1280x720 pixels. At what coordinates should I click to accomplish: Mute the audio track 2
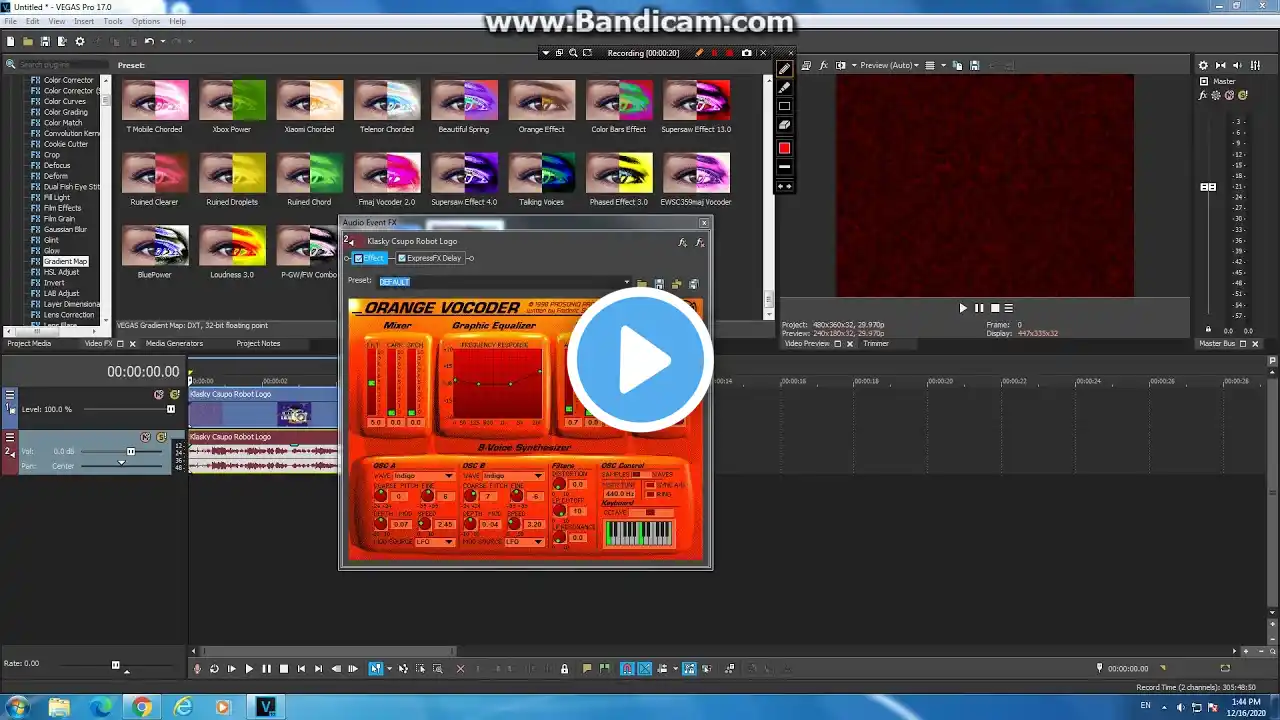coord(145,437)
